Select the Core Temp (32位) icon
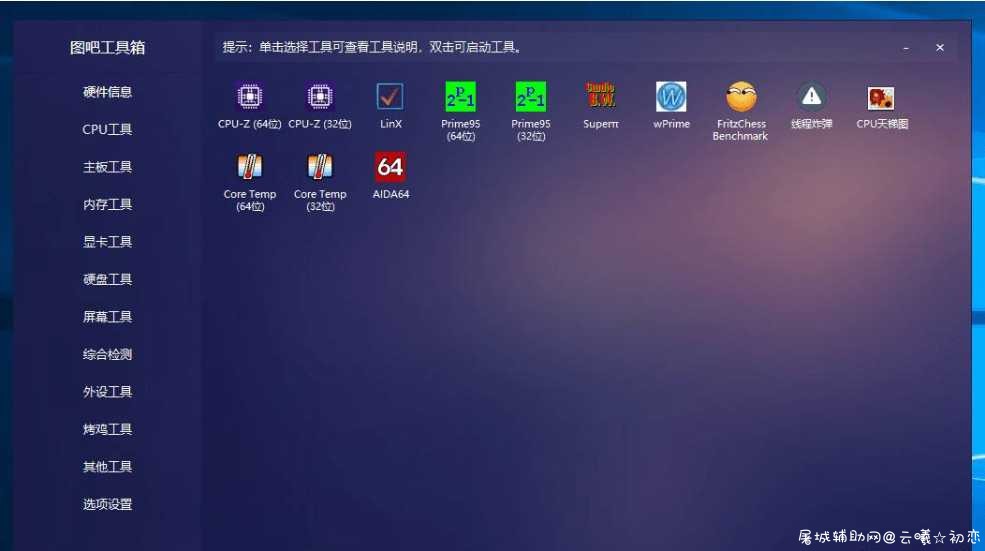 (x=320, y=167)
